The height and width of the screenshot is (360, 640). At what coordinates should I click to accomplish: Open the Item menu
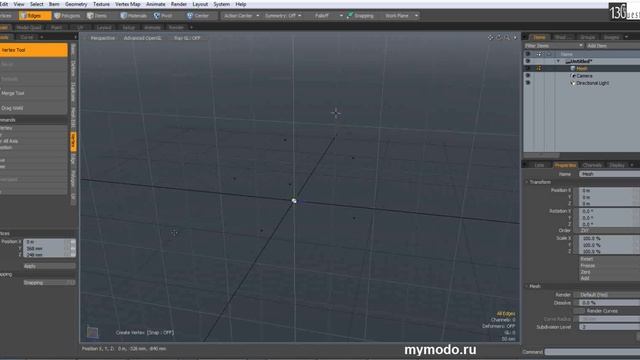coord(54,4)
